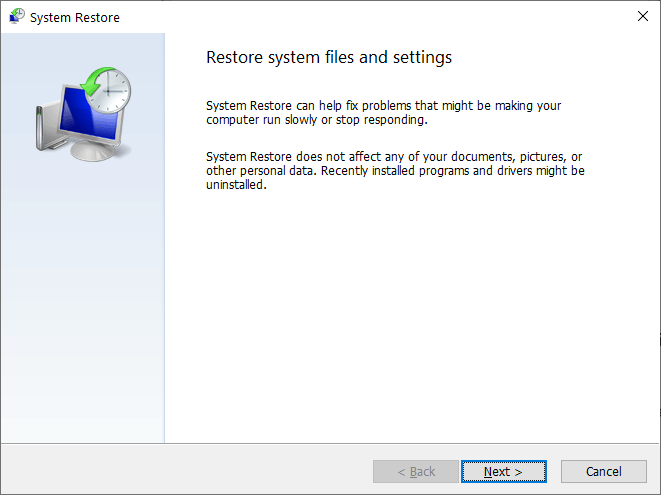Cancel the System Restore wizard

(x=603, y=471)
